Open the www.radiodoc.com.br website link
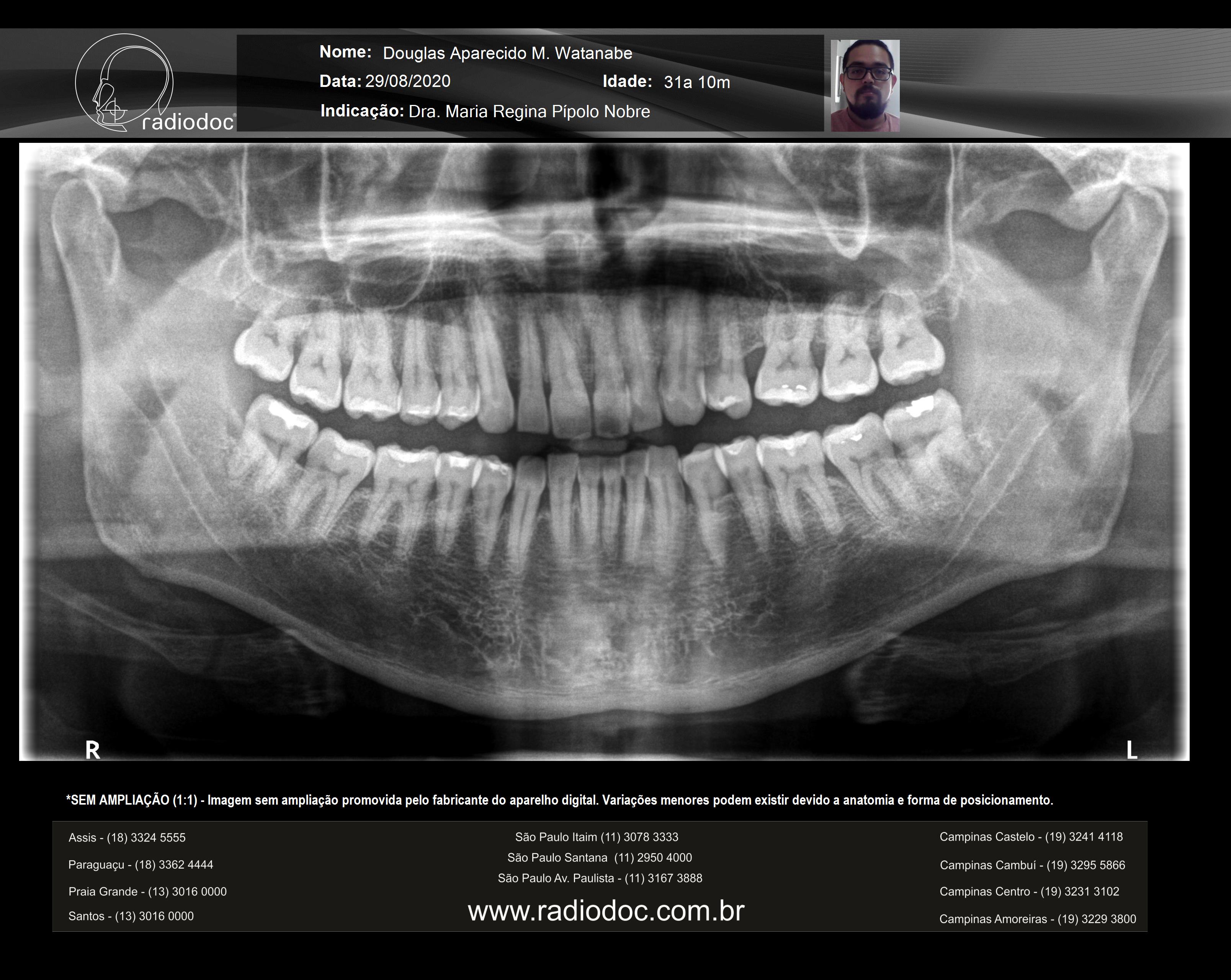This screenshot has height=980, width=1231. (606, 911)
